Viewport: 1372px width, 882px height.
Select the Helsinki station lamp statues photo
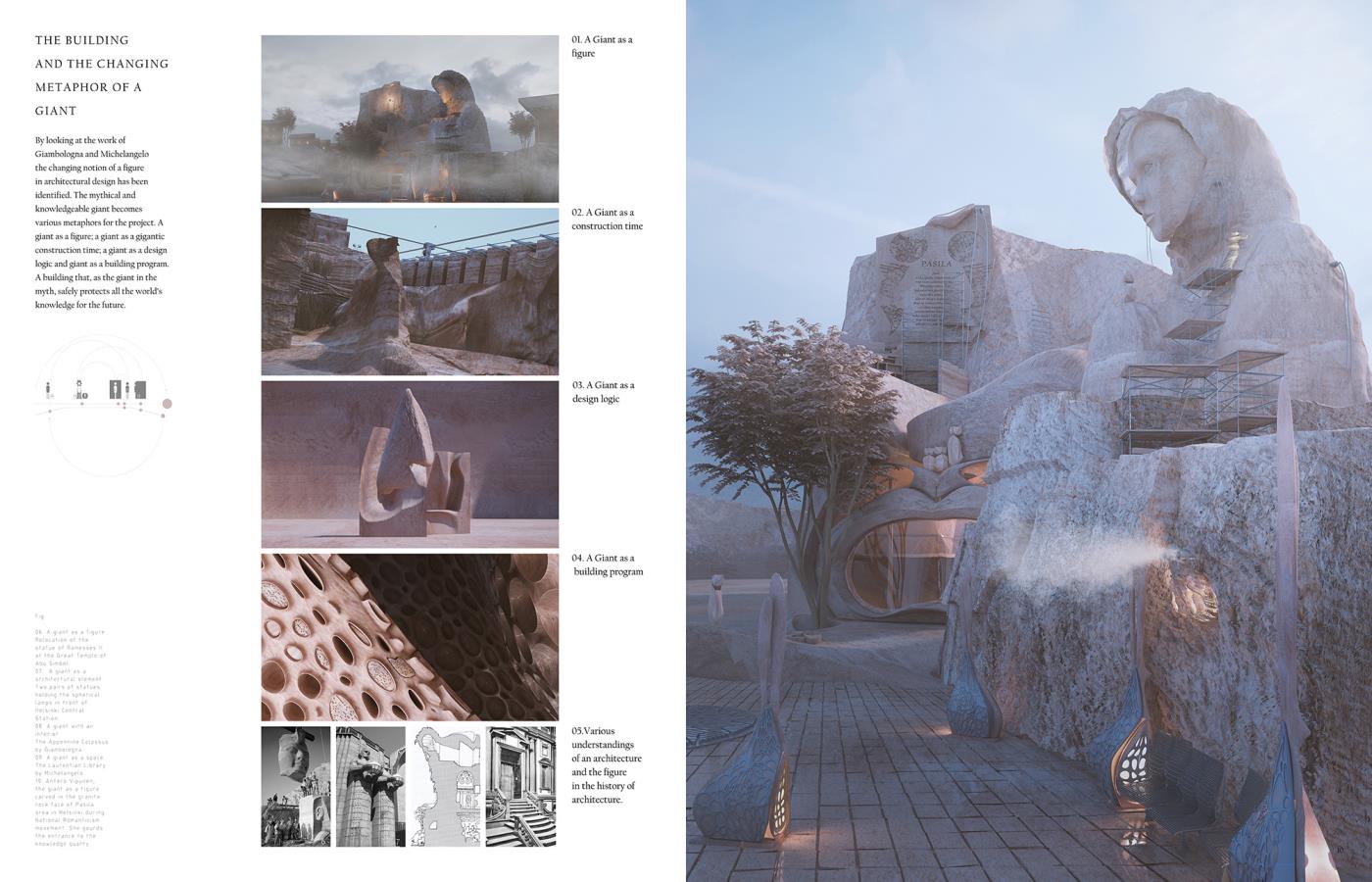tap(370, 786)
